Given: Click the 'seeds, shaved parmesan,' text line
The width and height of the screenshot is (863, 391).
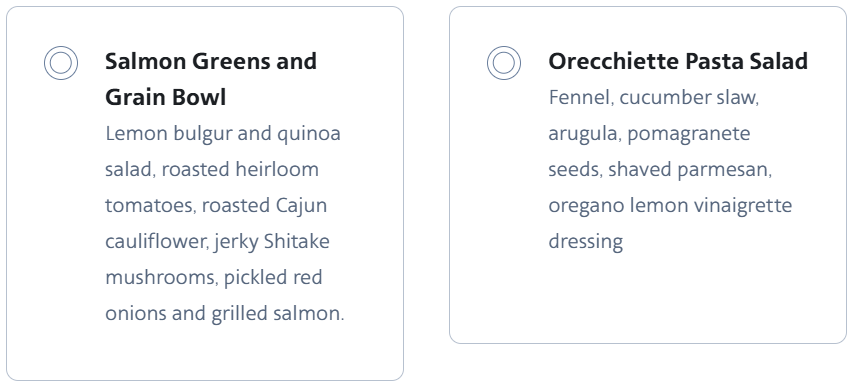Looking at the screenshot, I should [660, 170].
